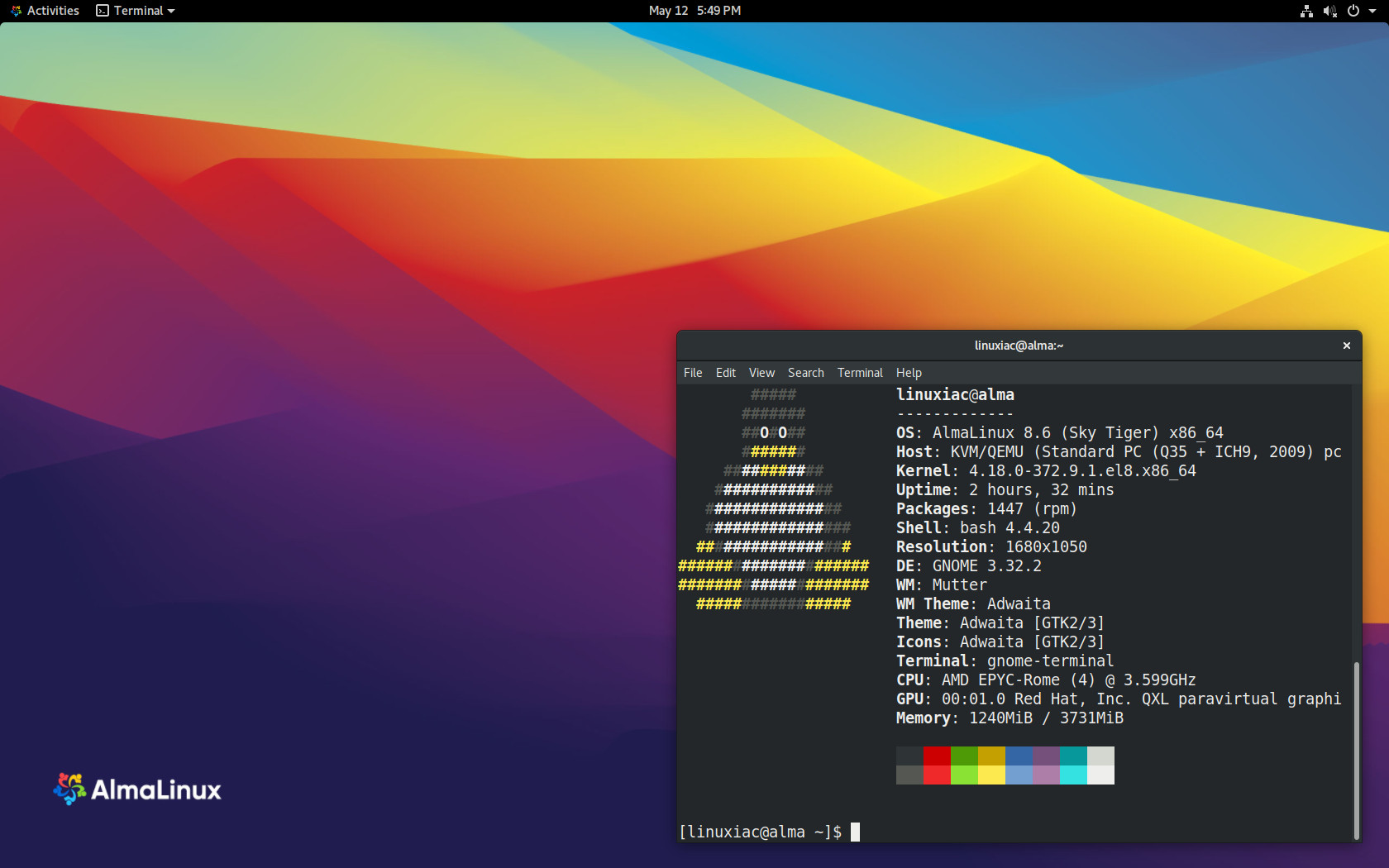The height and width of the screenshot is (868, 1389).
Task: Click the Tux penguin ASCII art
Action: click(x=774, y=499)
